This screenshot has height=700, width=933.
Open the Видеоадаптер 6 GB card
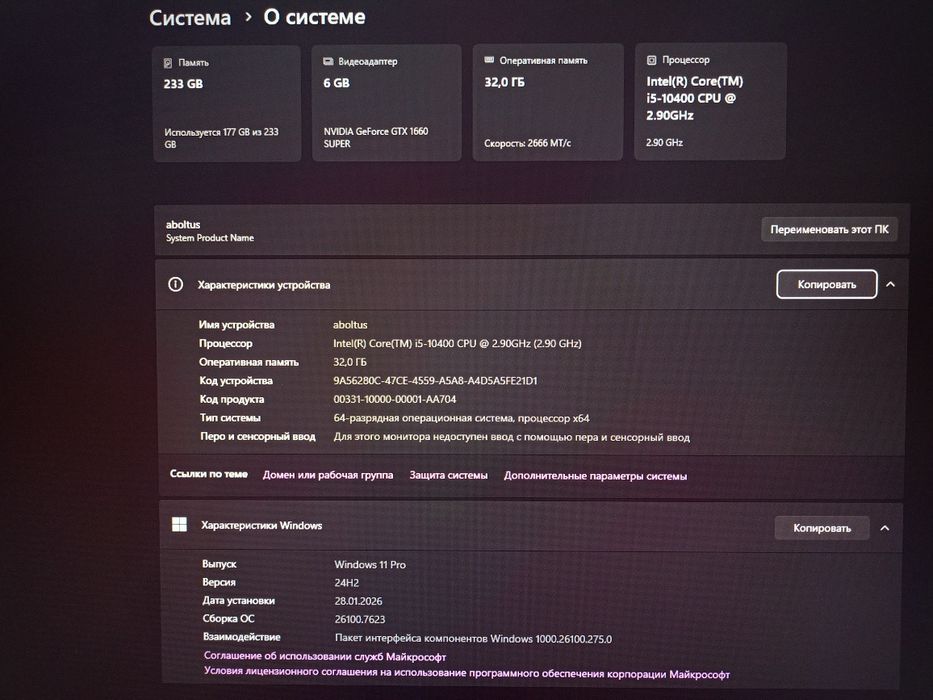pyautogui.click(x=387, y=102)
